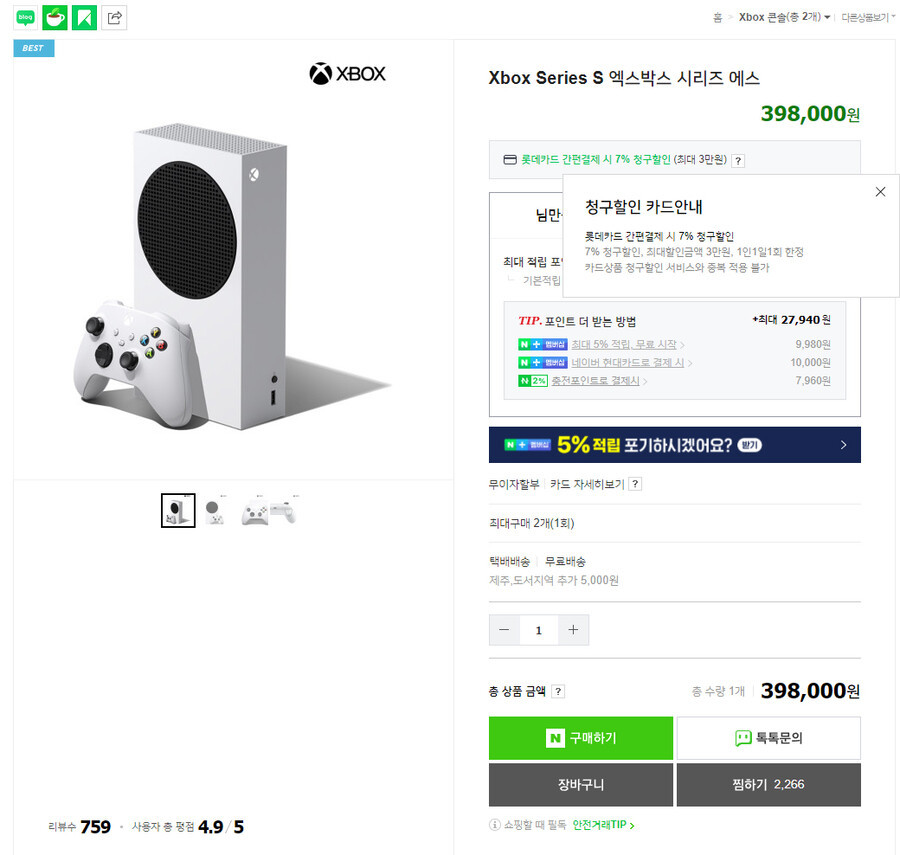Open the share arrow icon
The height and width of the screenshot is (855, 900).
(114, 17)
